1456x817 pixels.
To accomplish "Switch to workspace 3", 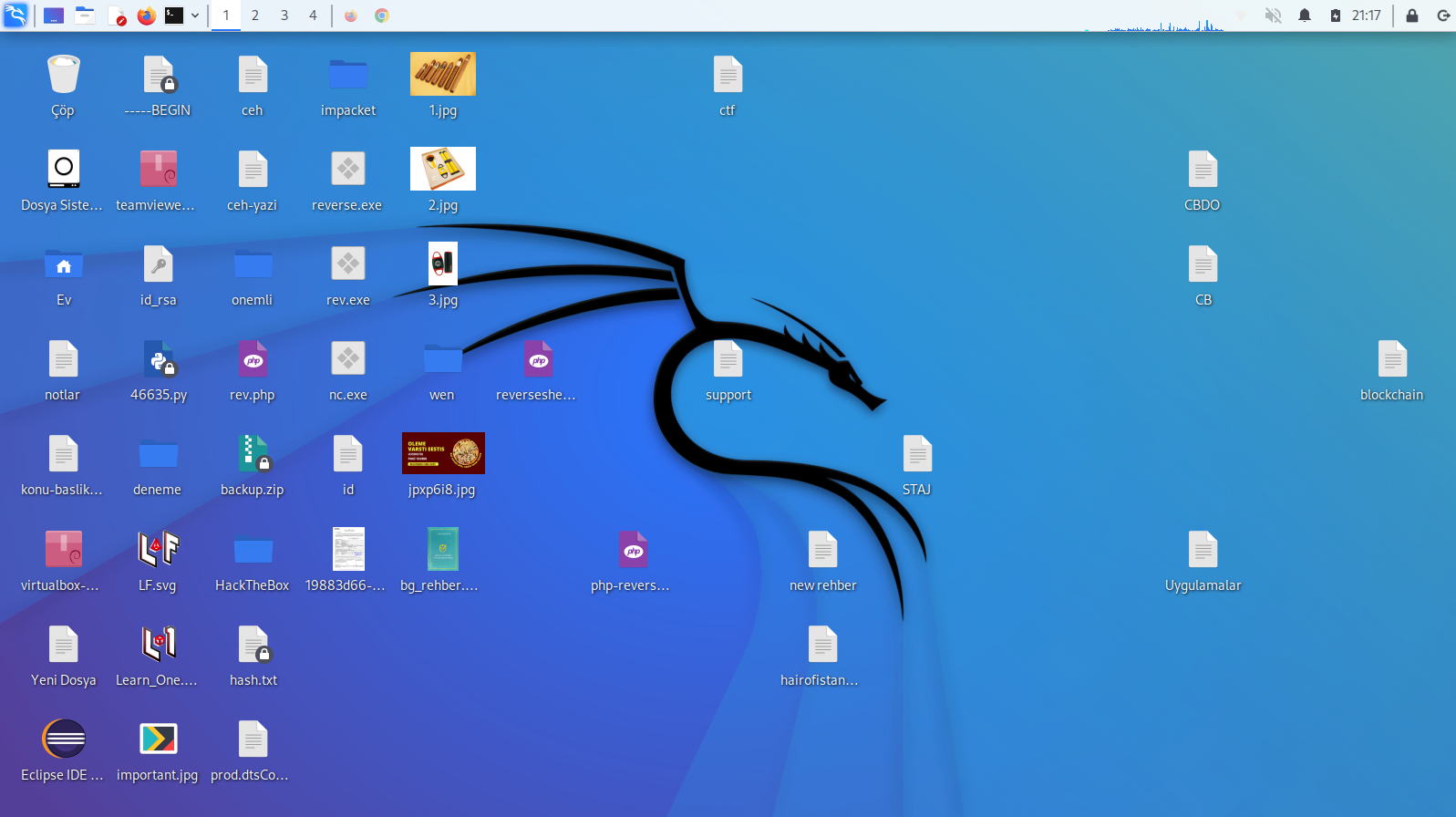I will click(x=284, y=16).
